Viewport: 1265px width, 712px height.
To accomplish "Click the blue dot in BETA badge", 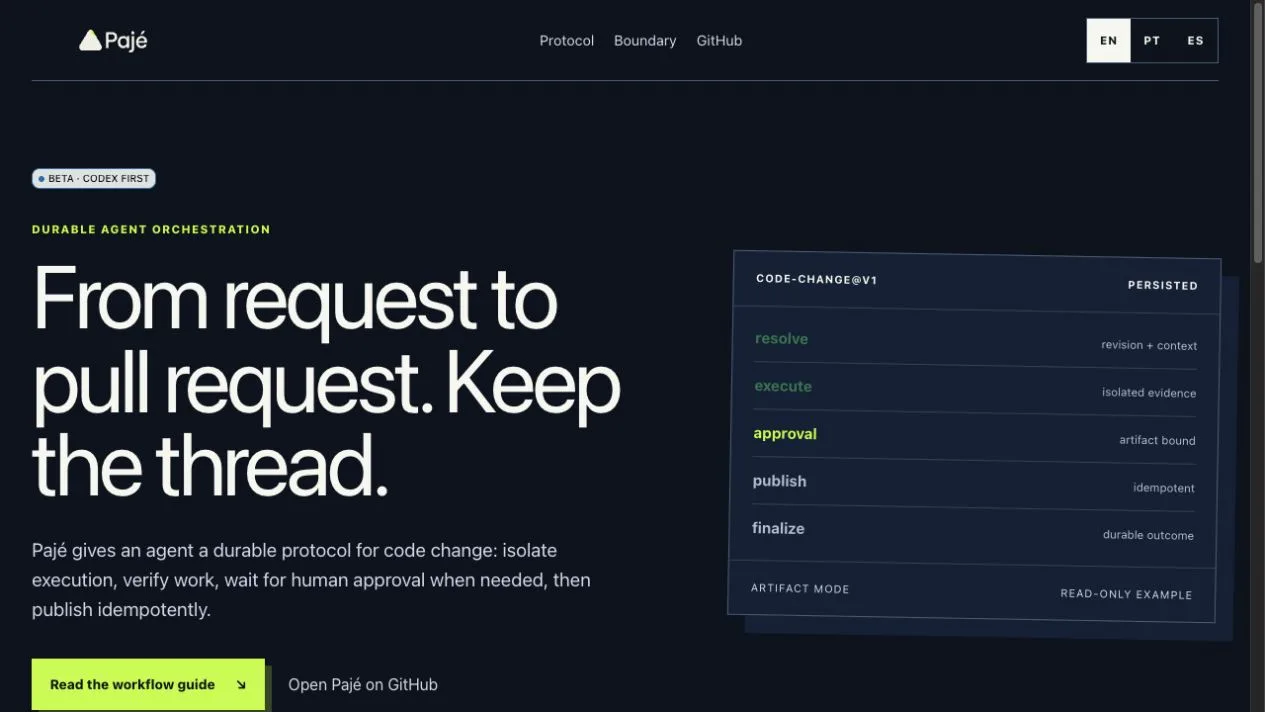I will pyautogui.click(x=41, y=179).
